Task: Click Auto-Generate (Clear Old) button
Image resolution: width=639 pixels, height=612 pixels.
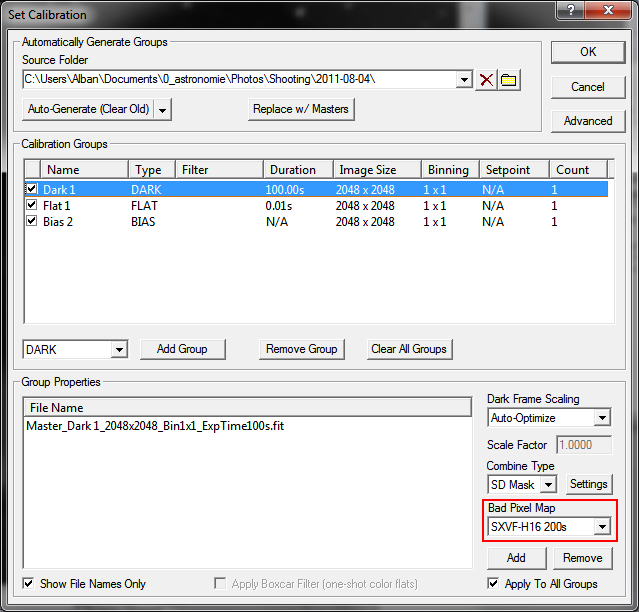Action: pyautogui.click(x=88, y=109)
